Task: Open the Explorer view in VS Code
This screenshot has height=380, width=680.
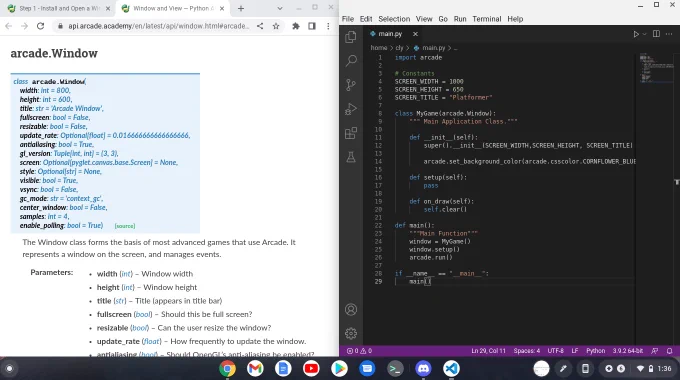Action: click(x=351, y=37)
